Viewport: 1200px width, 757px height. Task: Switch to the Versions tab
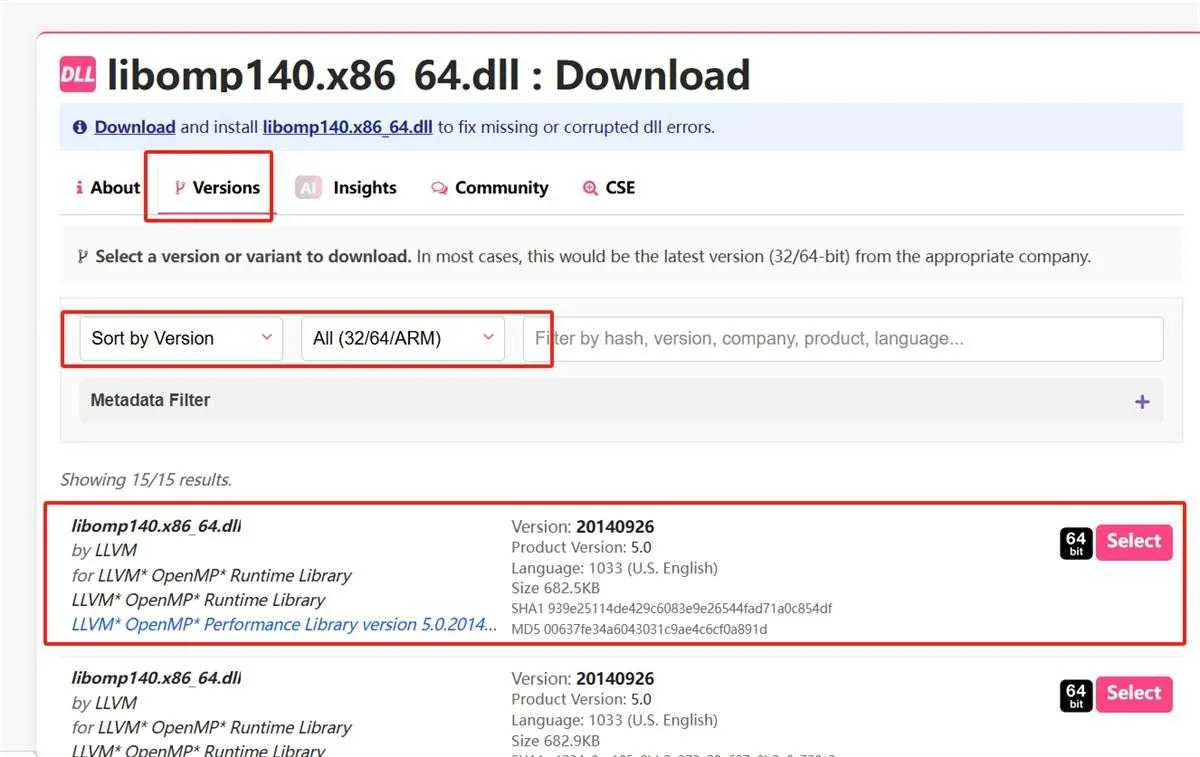click(217, 187)
